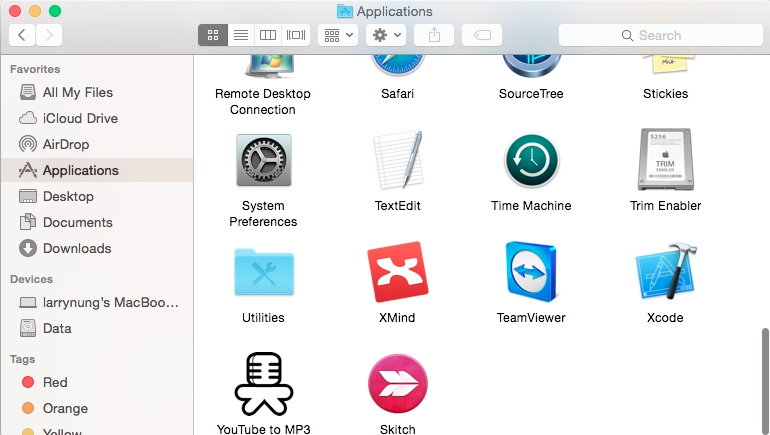This screenshot has width=770, height=435.
Task: Click the System Preferences label text
Action: (x=263, y=214)
